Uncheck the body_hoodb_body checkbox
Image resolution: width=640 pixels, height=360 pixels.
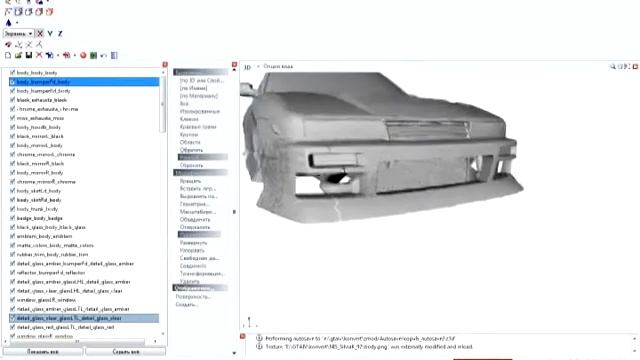[x=12, y=127]
